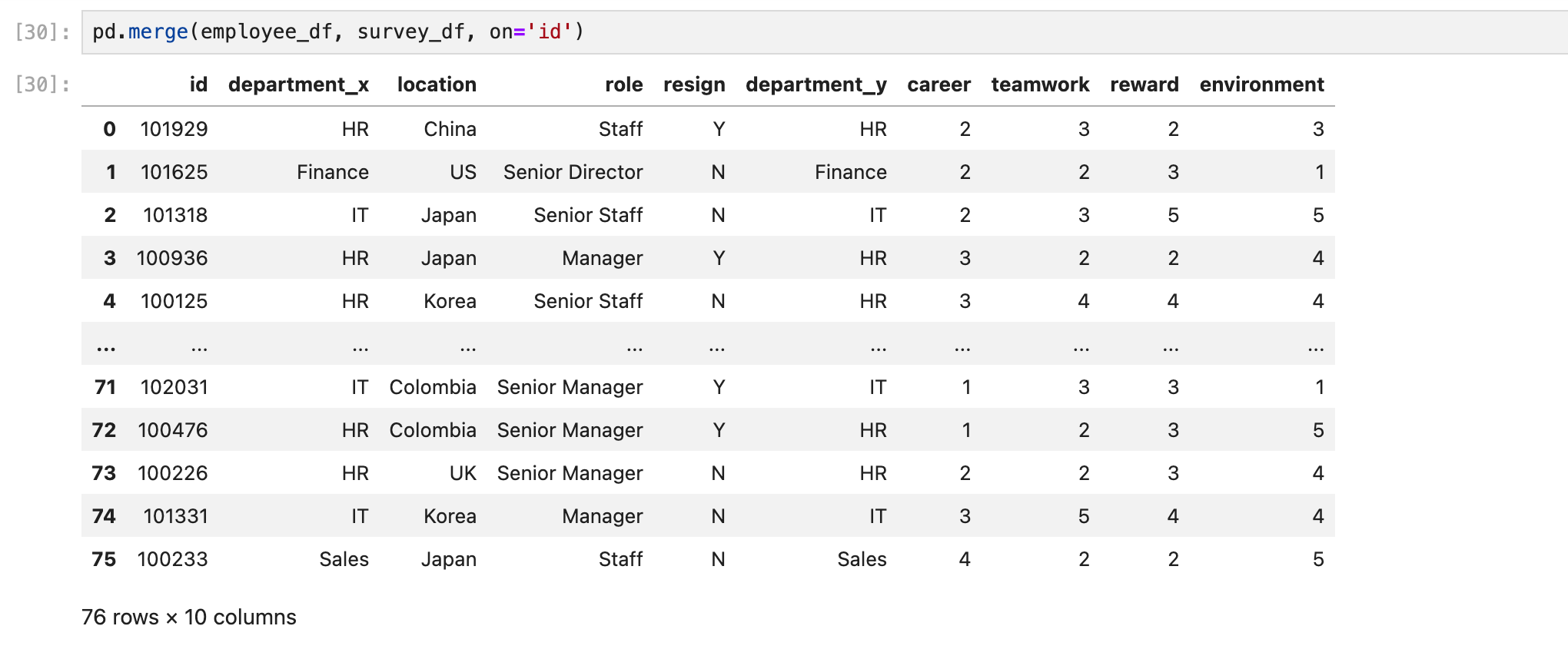Viewport: 1568px width, 659px height.
Task: Click the '76 rows × 10 columns' summary text
Action: tap(188, 618)
